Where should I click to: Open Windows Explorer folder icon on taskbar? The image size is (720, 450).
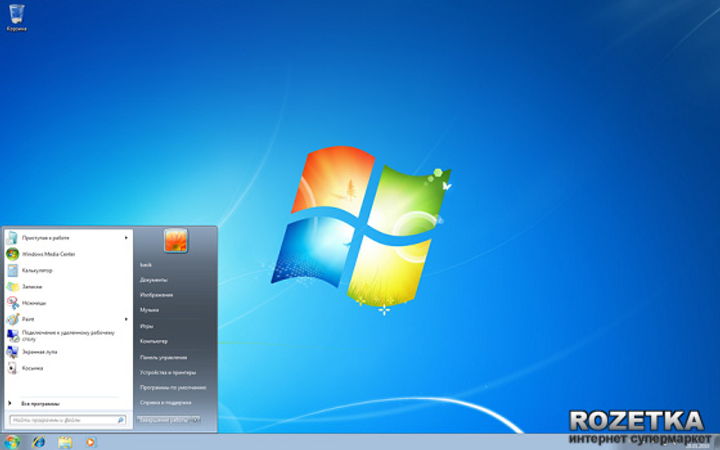click(x=65, y=442)
